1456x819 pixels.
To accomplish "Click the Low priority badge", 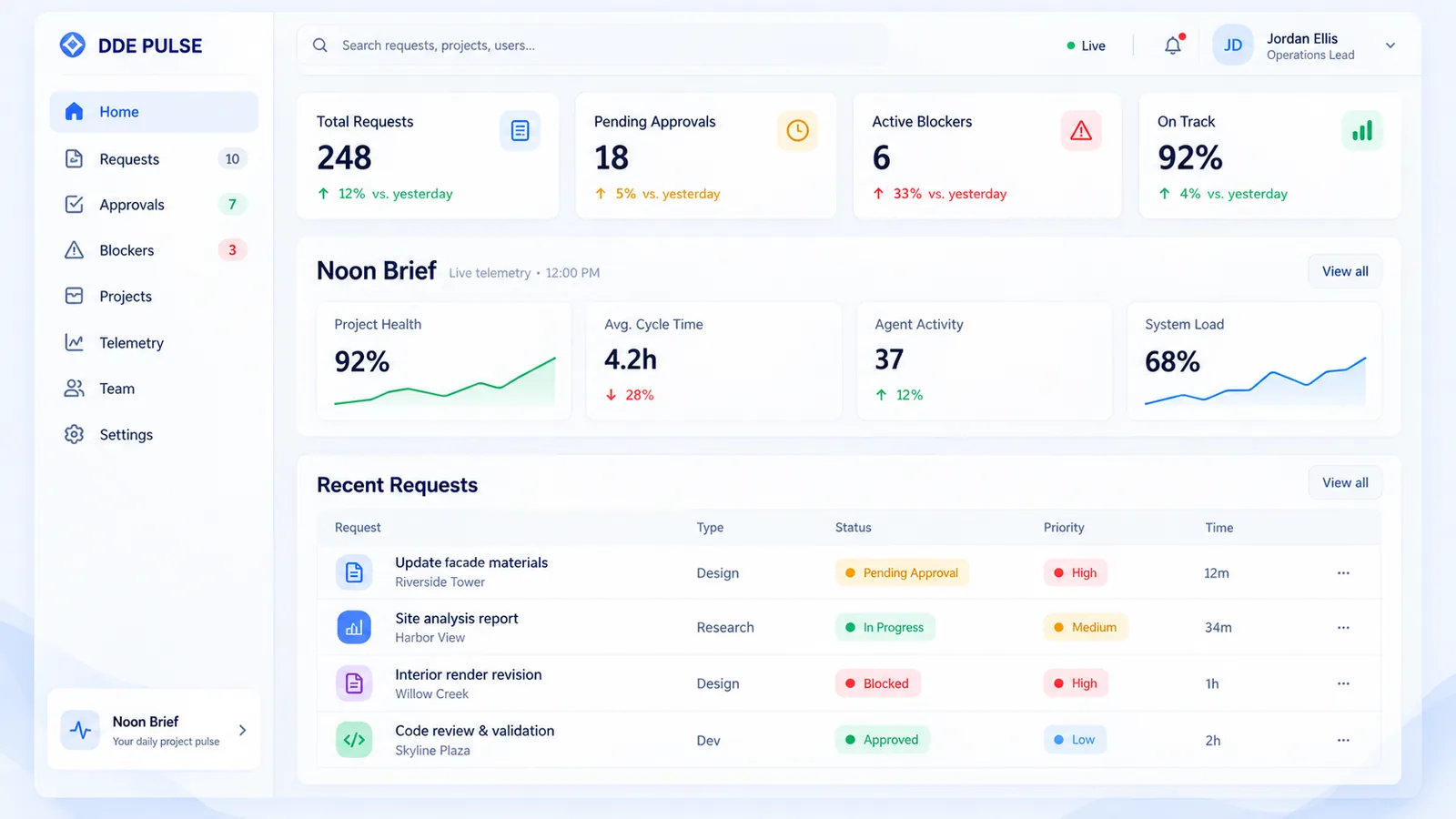I will pyautogui.click(x=1075, y=740).
